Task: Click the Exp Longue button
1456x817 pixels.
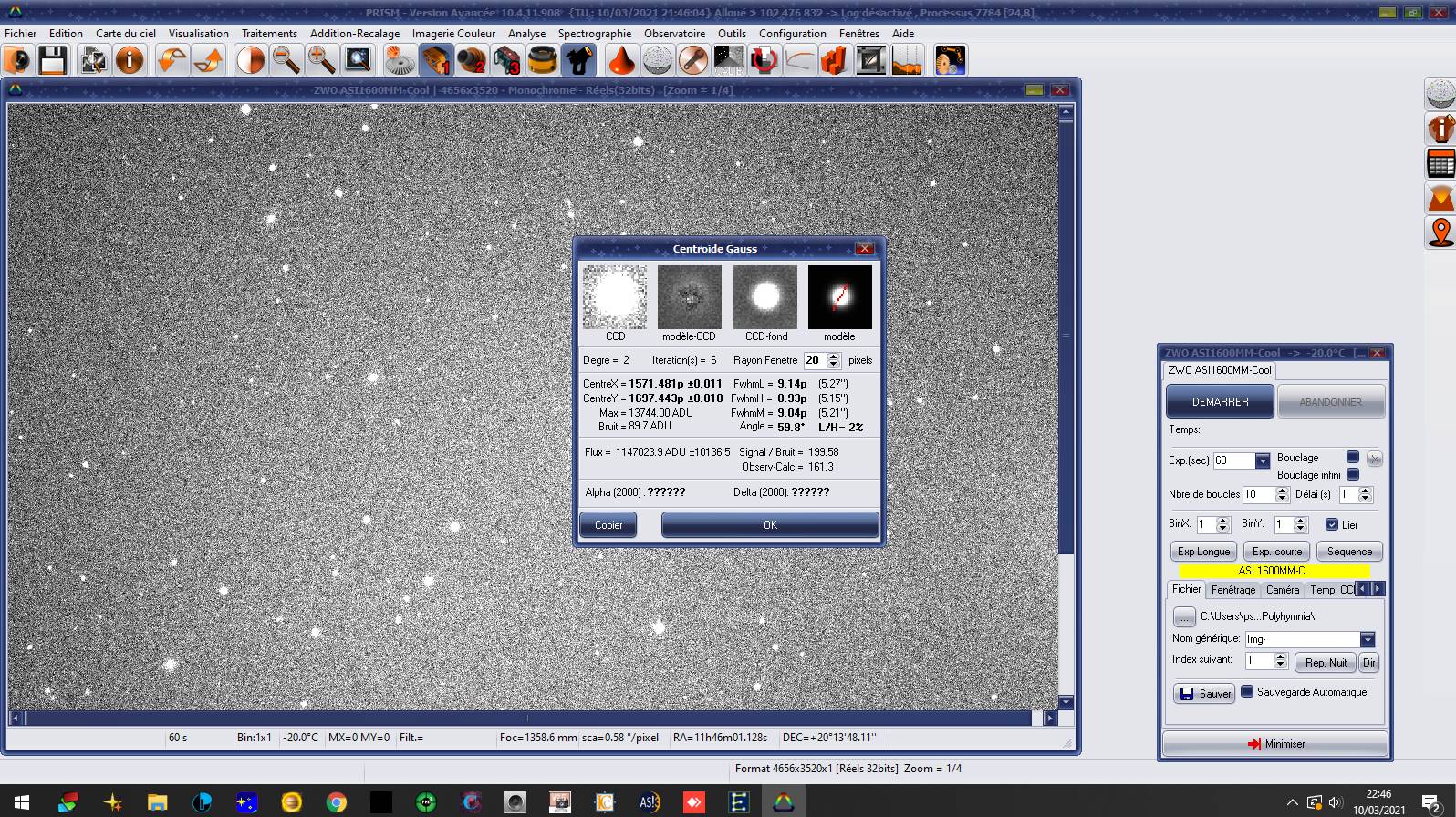Action: click(x=1203, y=552)
